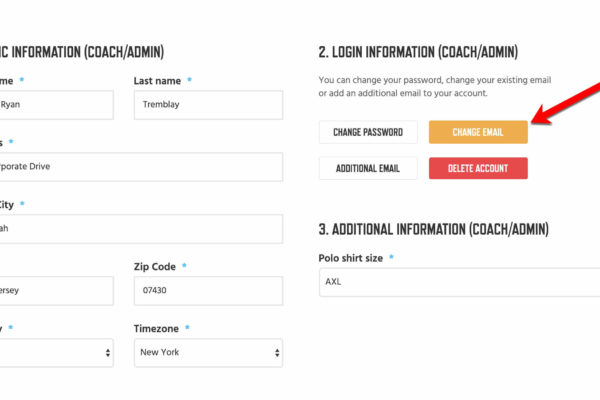The image size is (600, 400).
Task: Open the Timezone dropdown showing New York
Action: (x=208, y=353)
